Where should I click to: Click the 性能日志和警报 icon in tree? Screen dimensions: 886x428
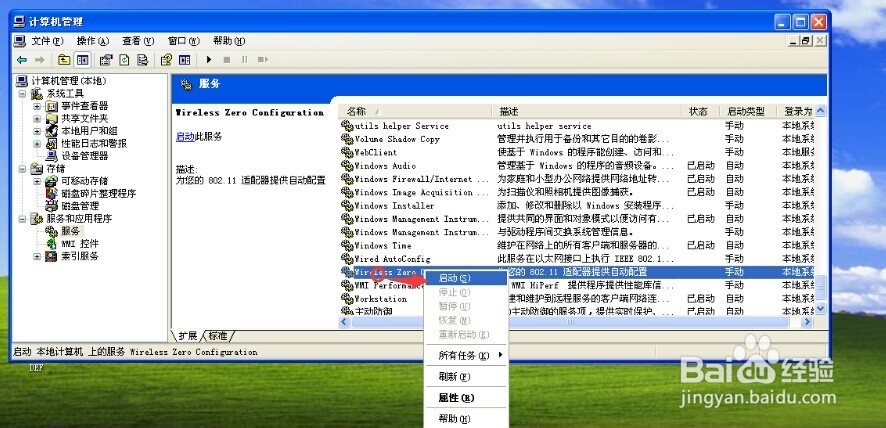(51, 143)
